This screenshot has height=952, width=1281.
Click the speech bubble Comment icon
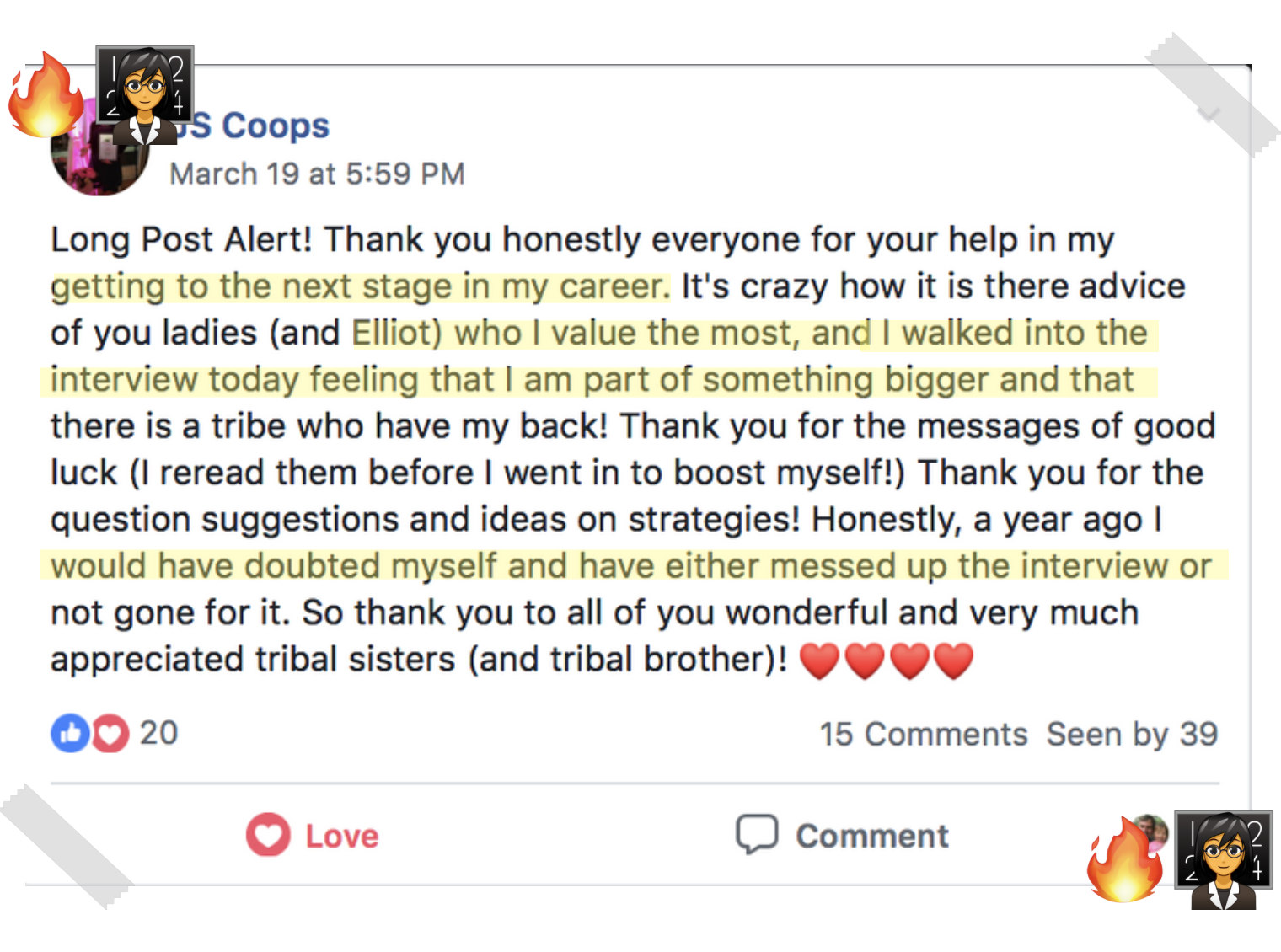click(756, 834)
